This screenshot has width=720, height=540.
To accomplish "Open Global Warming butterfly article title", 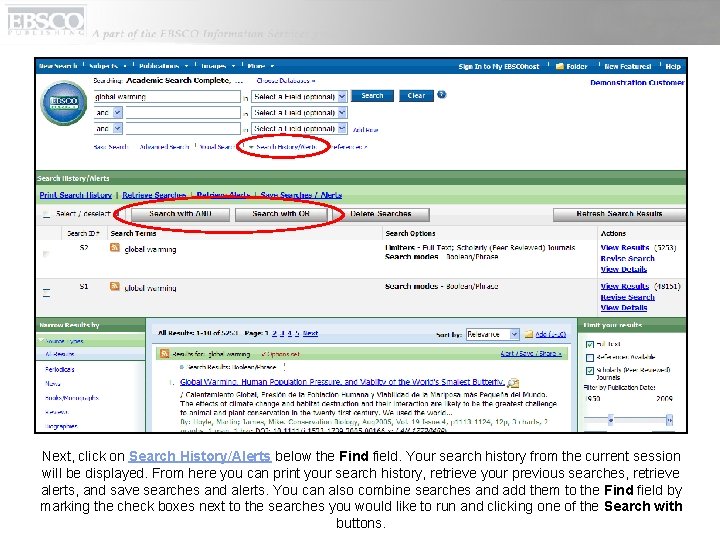I will pyautogui.click(x=342, y=382).
